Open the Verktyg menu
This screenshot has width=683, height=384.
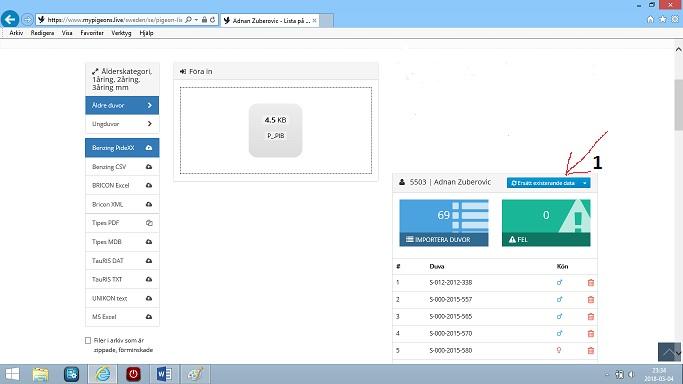point(121,33)
